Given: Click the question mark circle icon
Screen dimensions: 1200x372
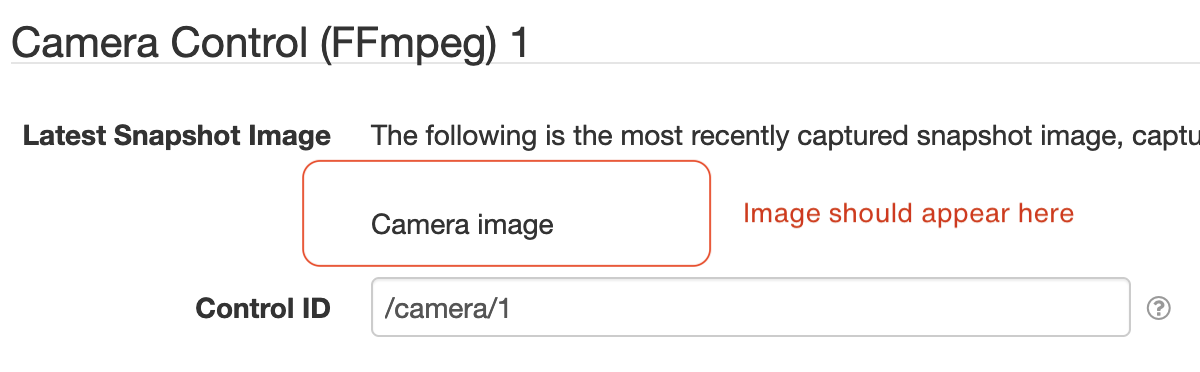Looking at the screenshot, I should (1158, 308).
